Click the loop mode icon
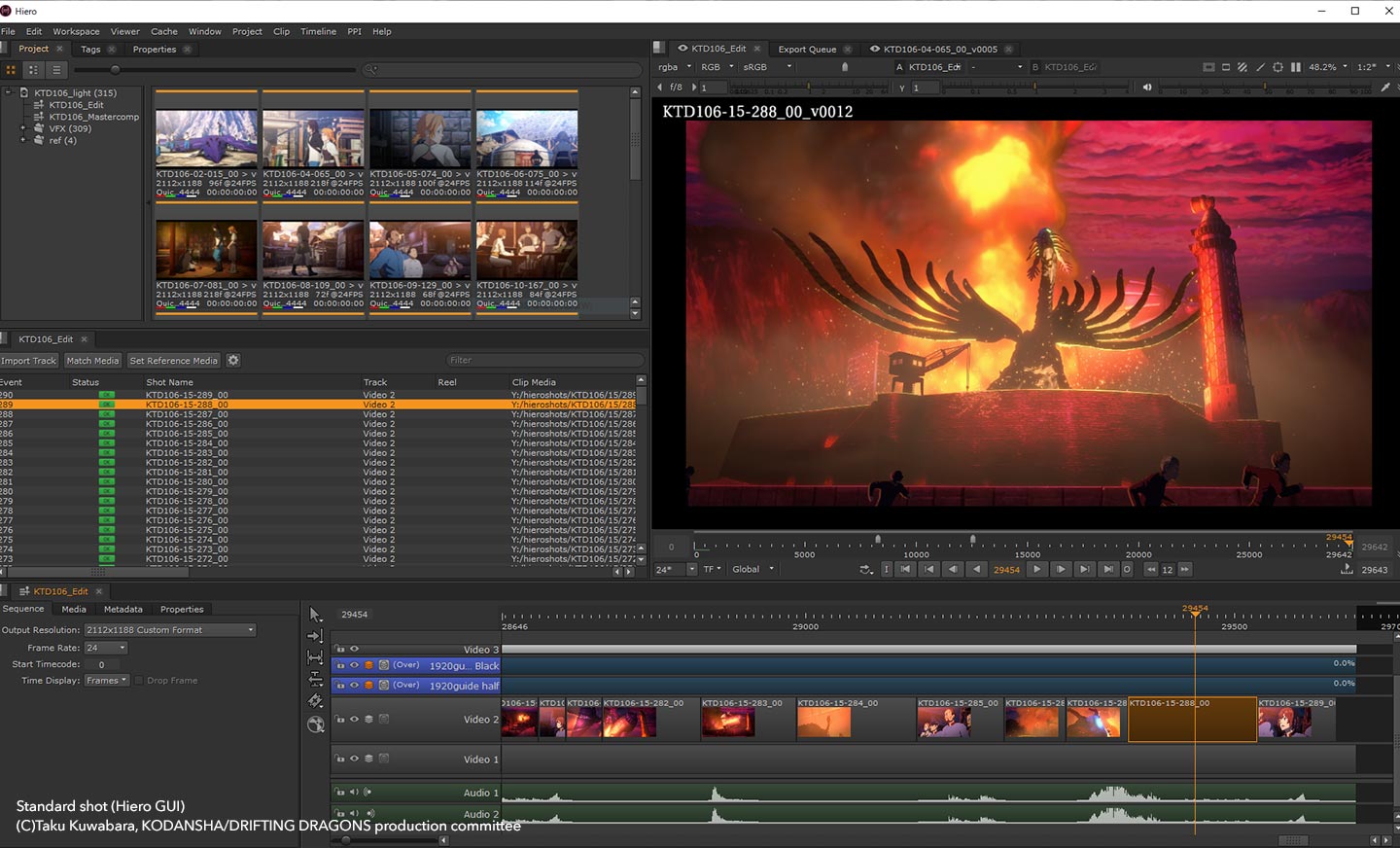Viewport: 1400px width, 848px height. [866, 570]
